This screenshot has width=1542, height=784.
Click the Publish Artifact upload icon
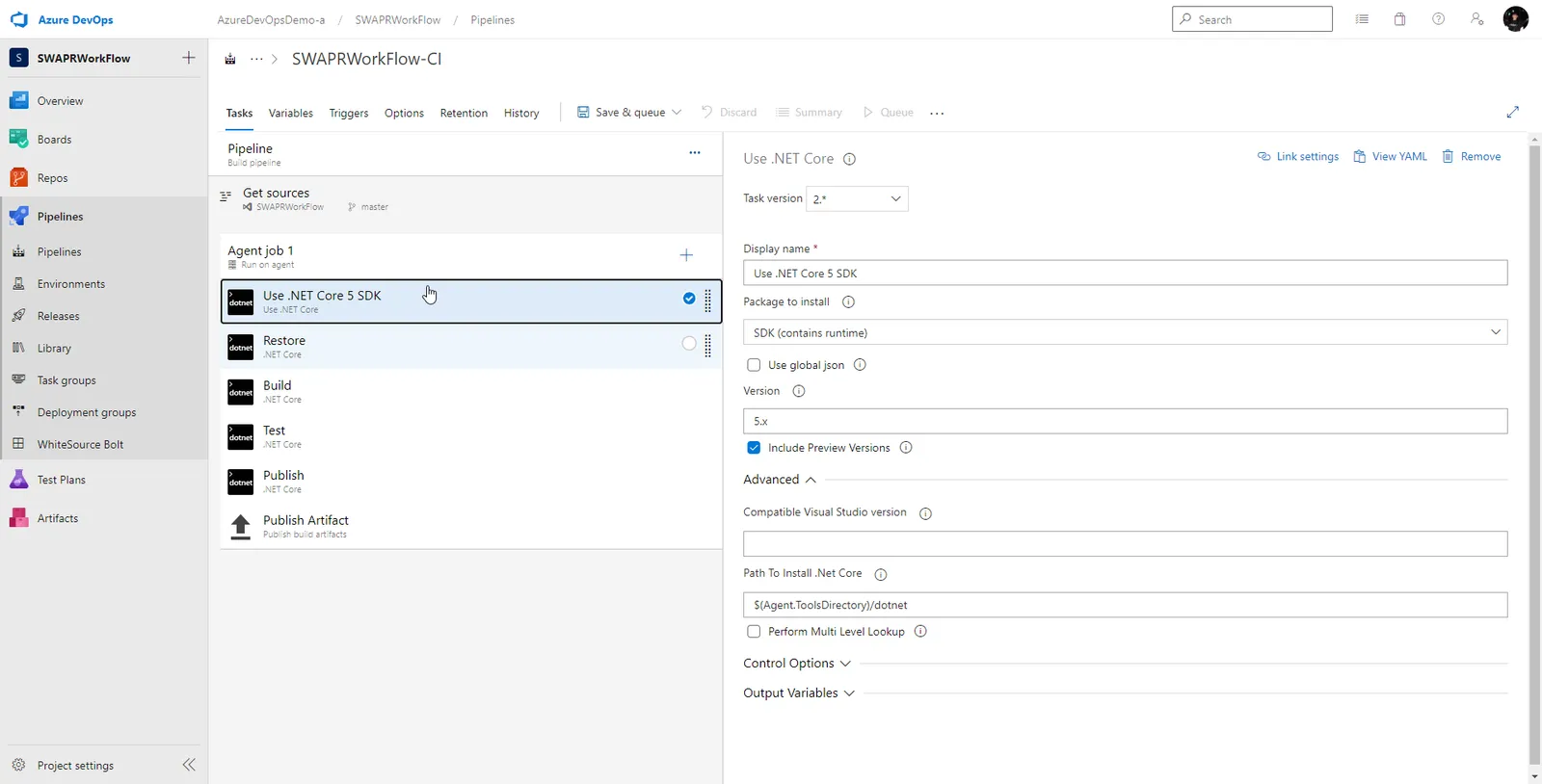[241, 526]
